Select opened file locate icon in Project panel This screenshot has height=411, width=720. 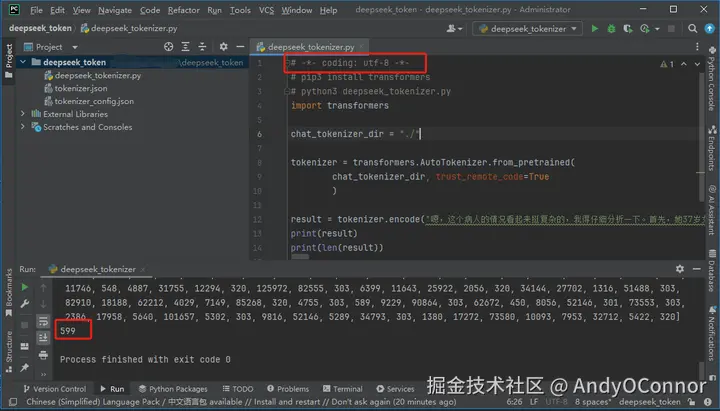pyautogui.click(x=169, y=46)
